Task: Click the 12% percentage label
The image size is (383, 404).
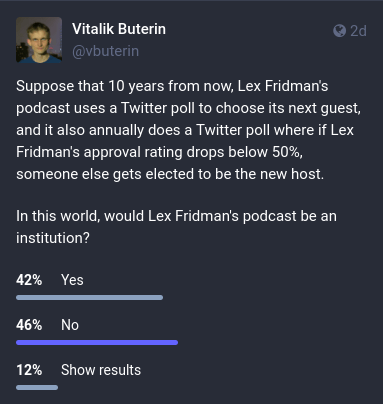Action: click(x=29, y=370)
